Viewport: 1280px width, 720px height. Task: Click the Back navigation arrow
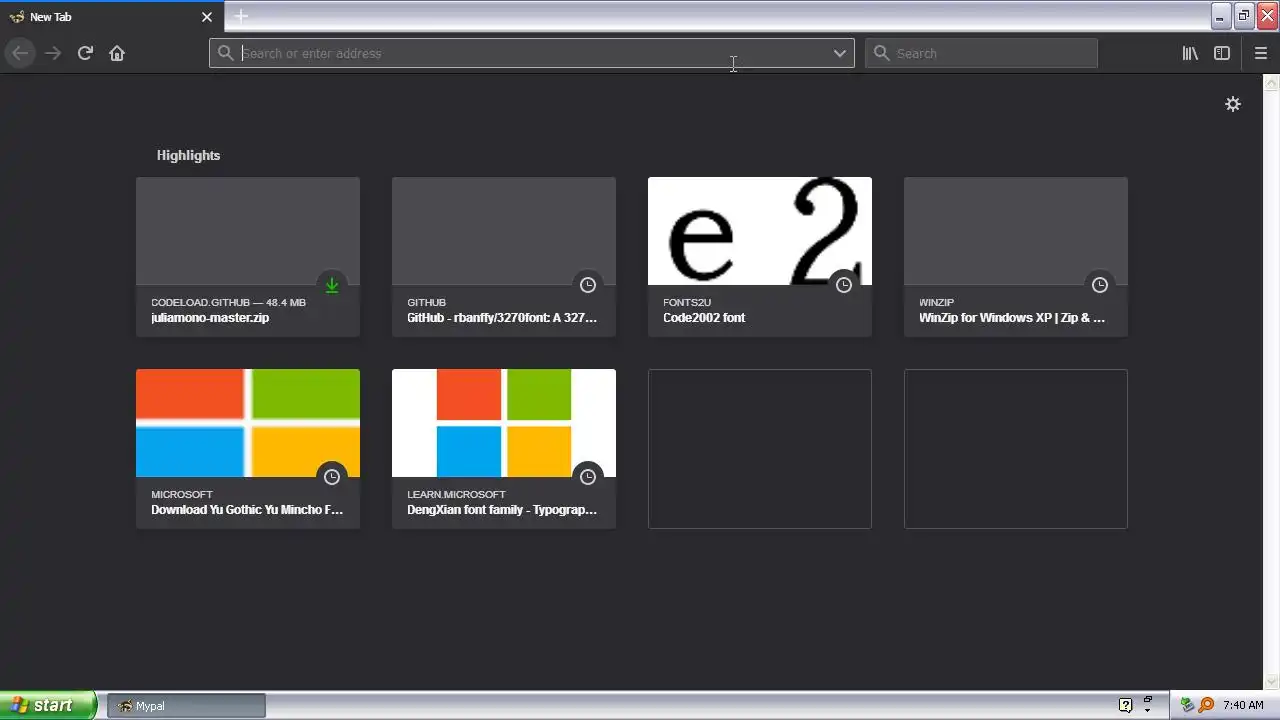pyautogui.click(x=20, y=53)
